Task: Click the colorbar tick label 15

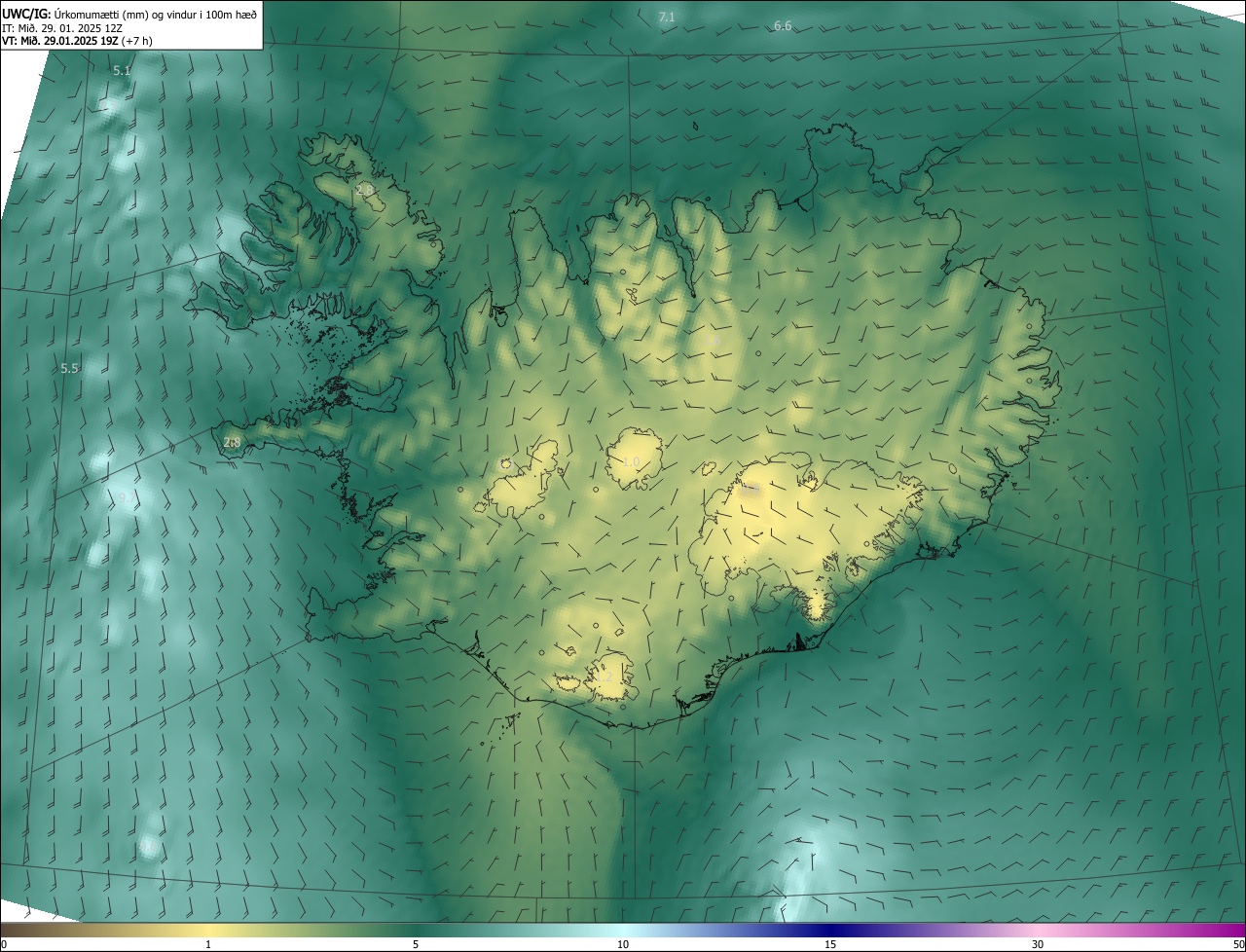Action: coord(830,945)
